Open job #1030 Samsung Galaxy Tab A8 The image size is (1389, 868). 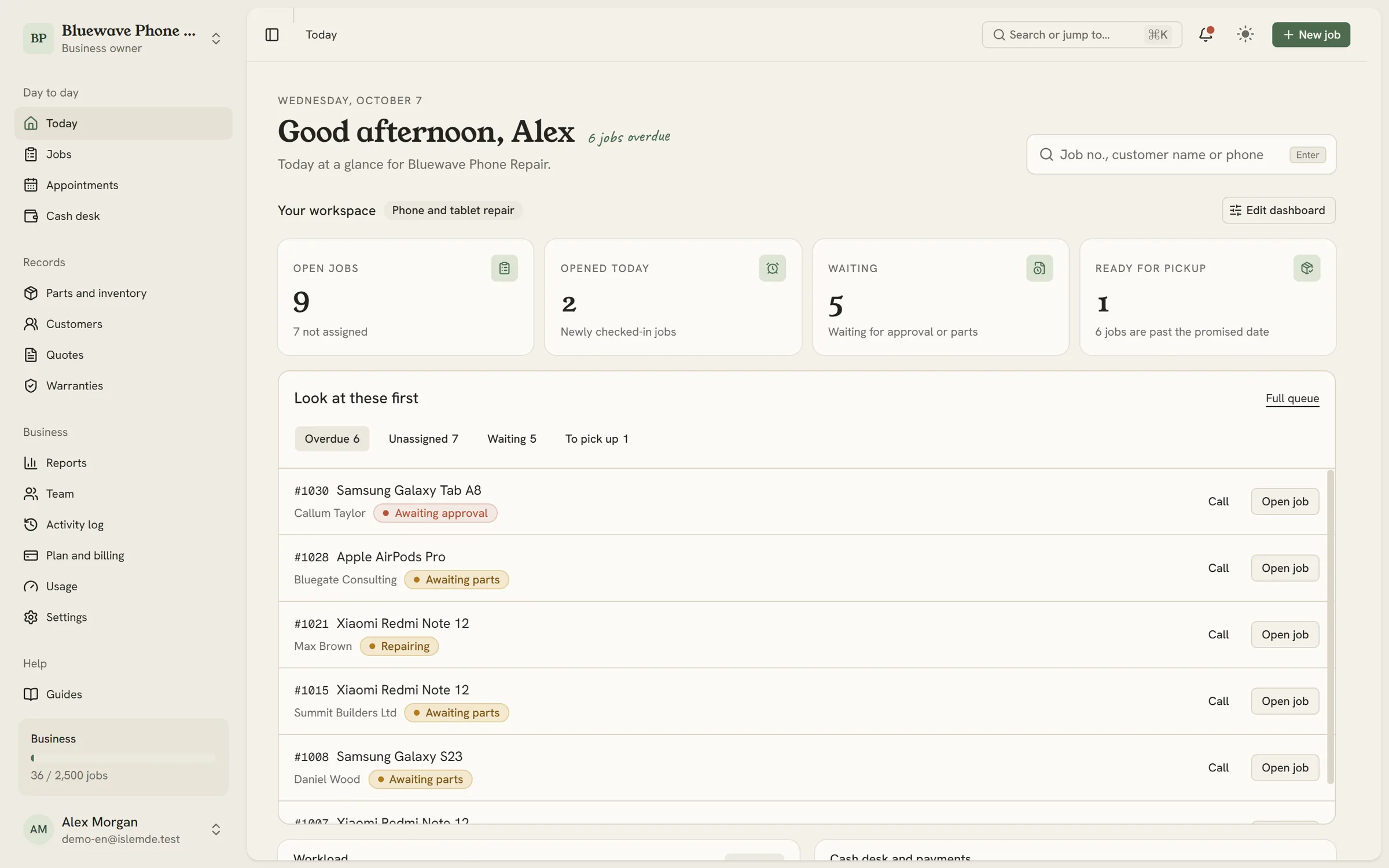1285,501
